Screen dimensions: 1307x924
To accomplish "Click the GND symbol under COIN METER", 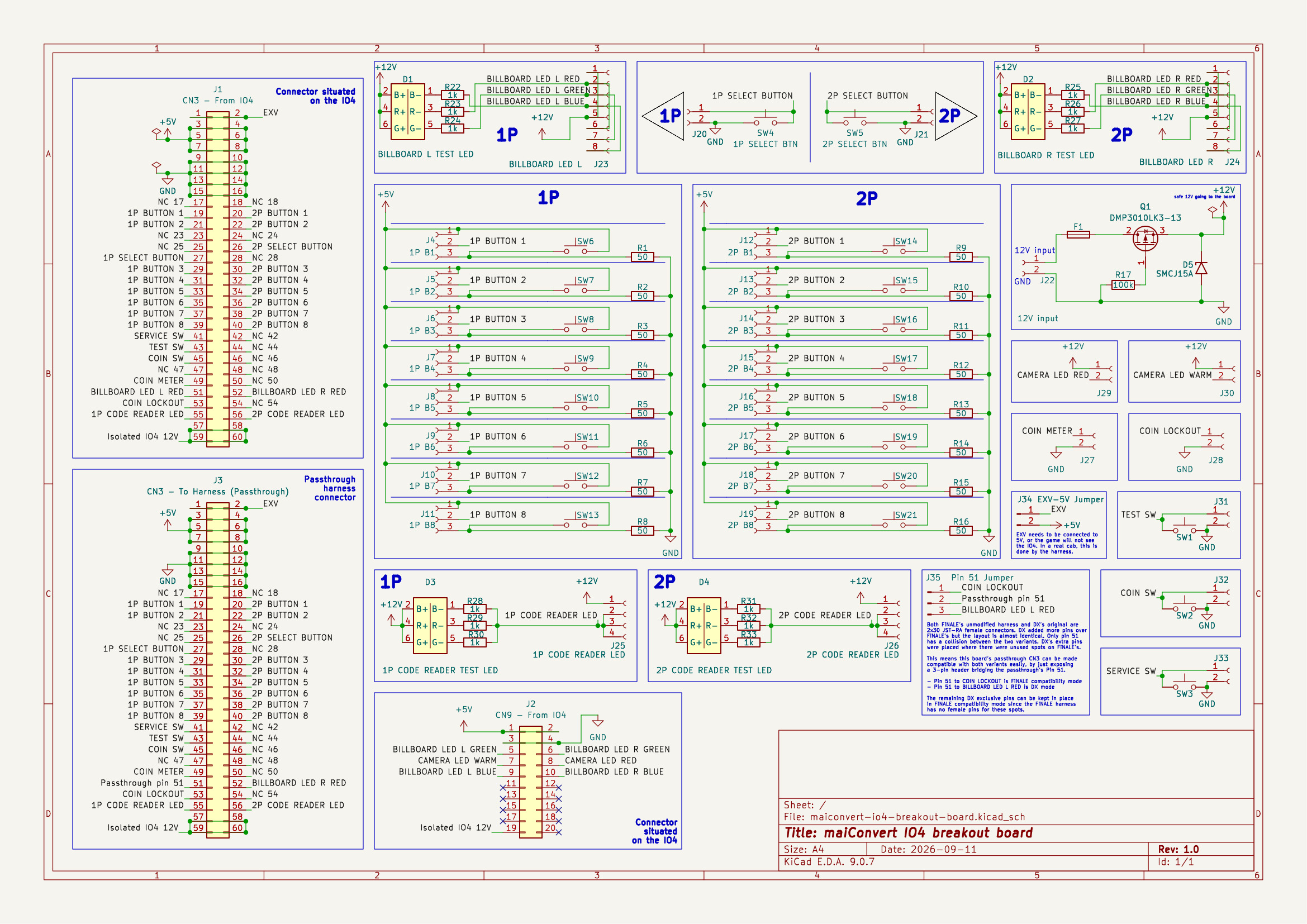I will (1056, 454).
